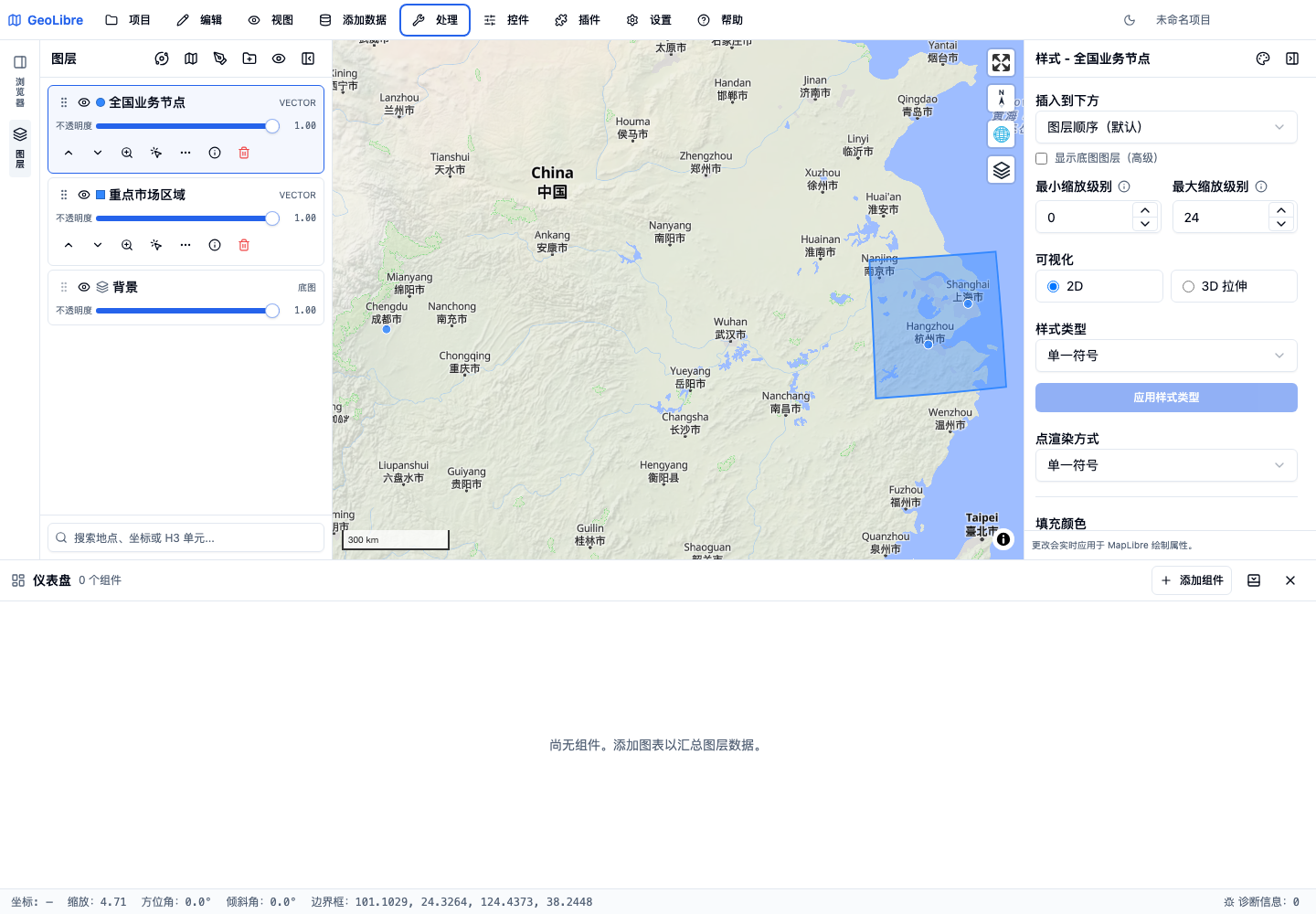Image resolution: width=1316 pixels, height=914 pixels.
Task: Delete the 全国业务节点 layer
Action: point(244,153)
